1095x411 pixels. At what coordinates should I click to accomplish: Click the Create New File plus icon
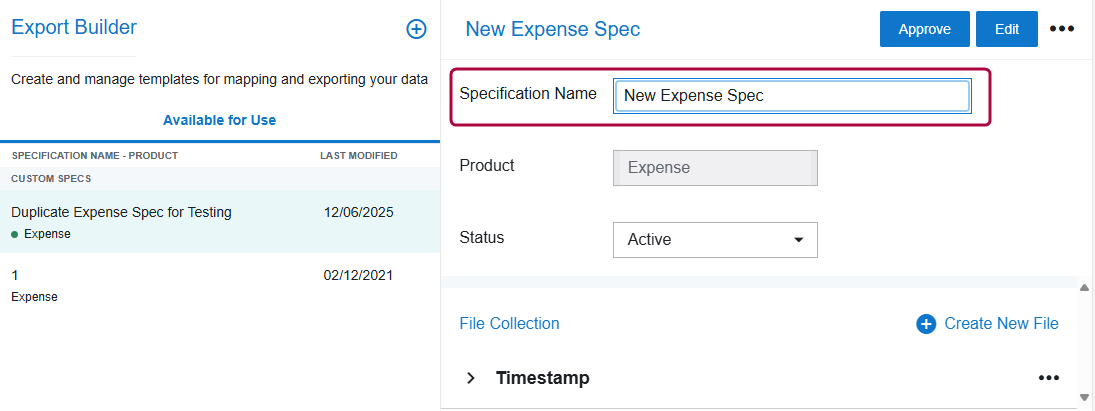click(926, 324)
